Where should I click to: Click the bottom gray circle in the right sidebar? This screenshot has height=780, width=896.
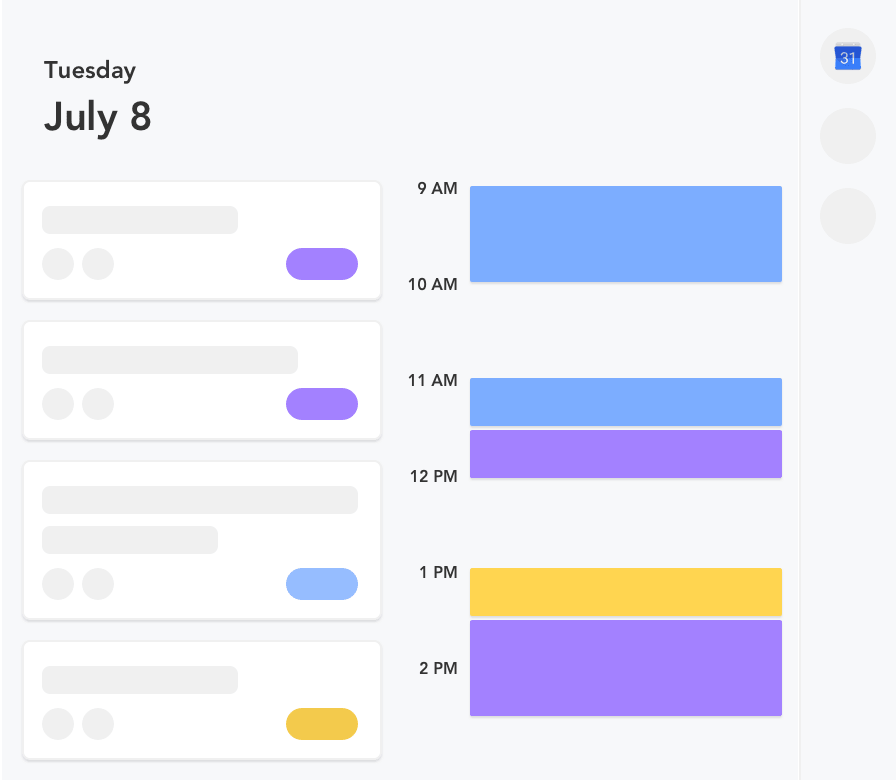pos(848,216)
